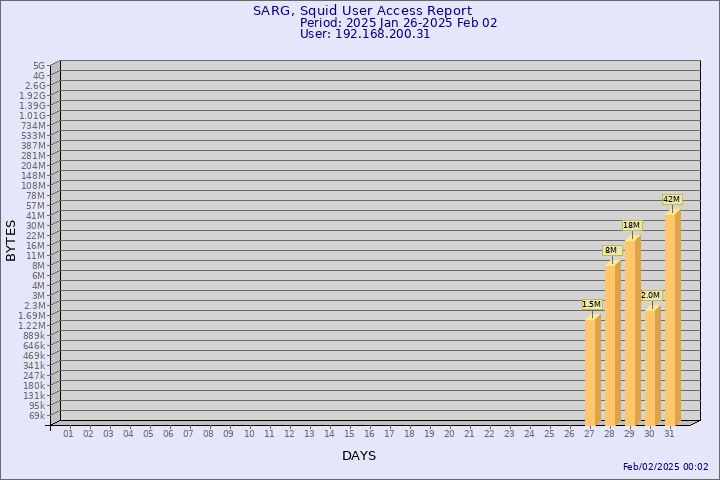Click day 01 on the days axis
The image size is (720, 480).
pyautogui.click(x=68, y=433)
